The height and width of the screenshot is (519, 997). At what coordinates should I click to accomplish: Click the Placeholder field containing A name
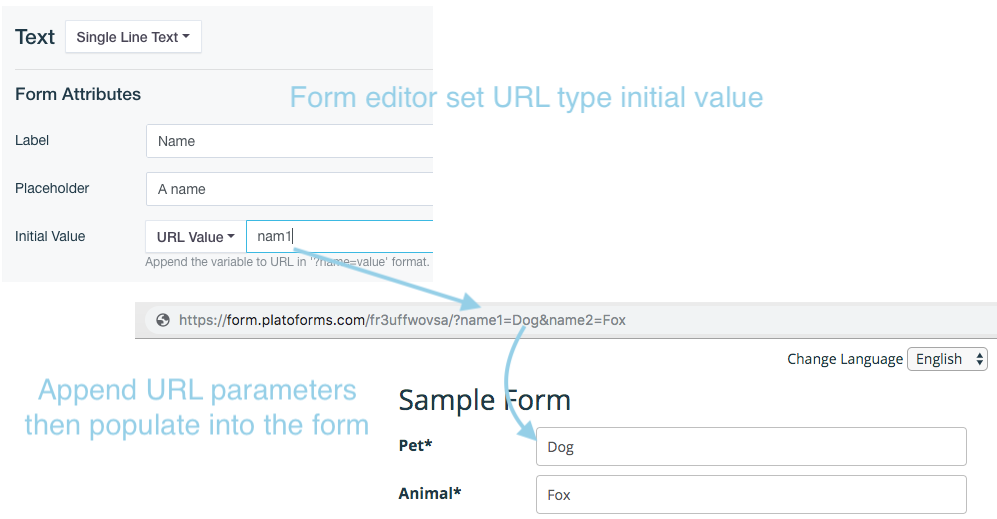pyautogui.click(x=290, y=189)
